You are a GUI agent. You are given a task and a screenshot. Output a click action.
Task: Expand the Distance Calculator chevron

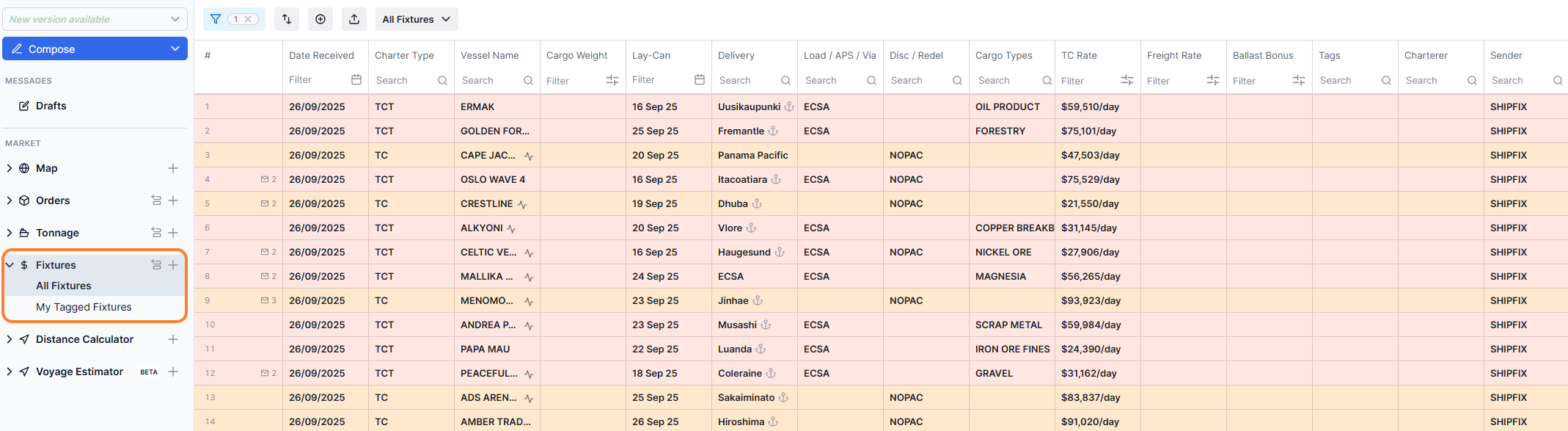(x=9, y=339)
